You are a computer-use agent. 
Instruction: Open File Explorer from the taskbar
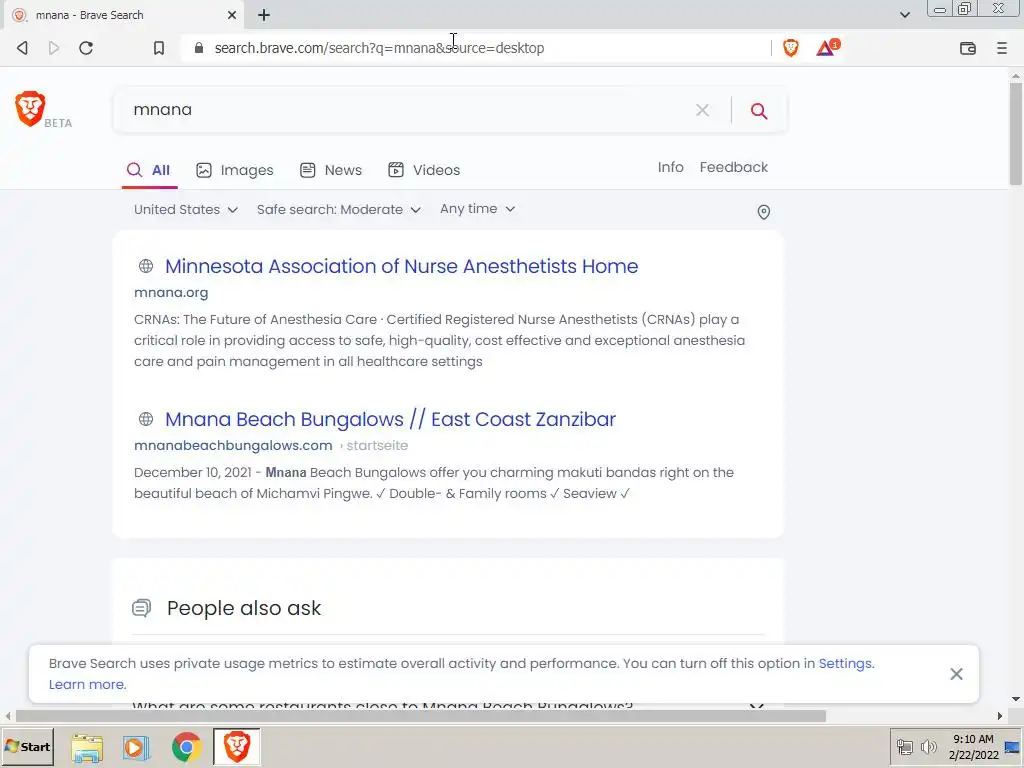tap(87, 747)
